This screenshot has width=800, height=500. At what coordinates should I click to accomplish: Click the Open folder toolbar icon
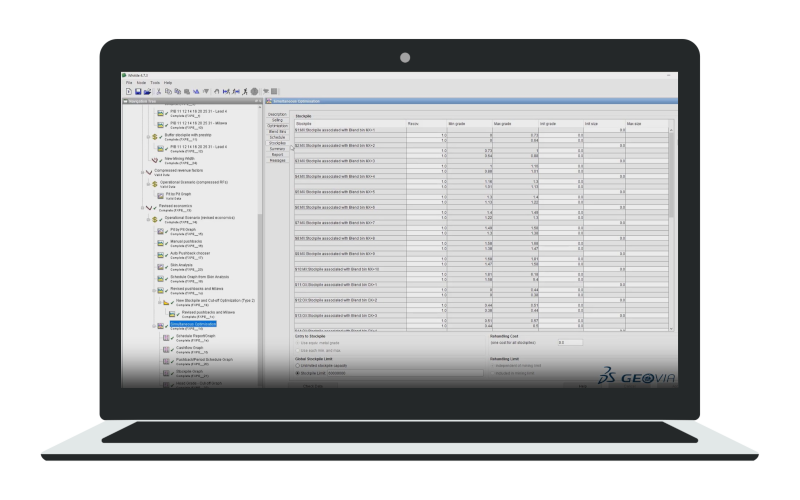click(x=147, y=91)
